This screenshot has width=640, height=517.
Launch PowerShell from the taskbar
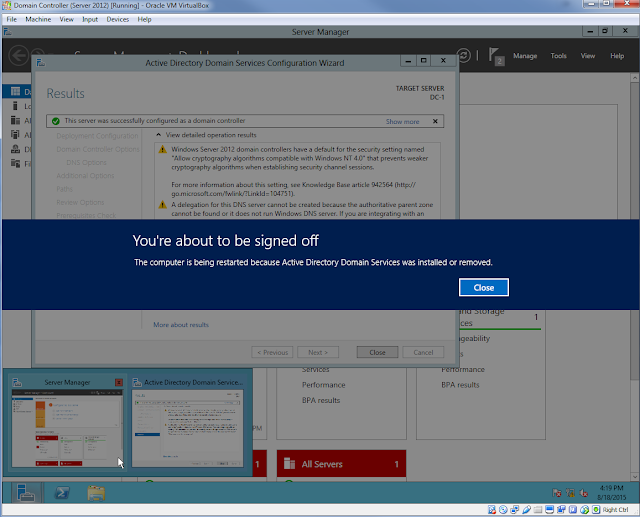tap(62, 493)
